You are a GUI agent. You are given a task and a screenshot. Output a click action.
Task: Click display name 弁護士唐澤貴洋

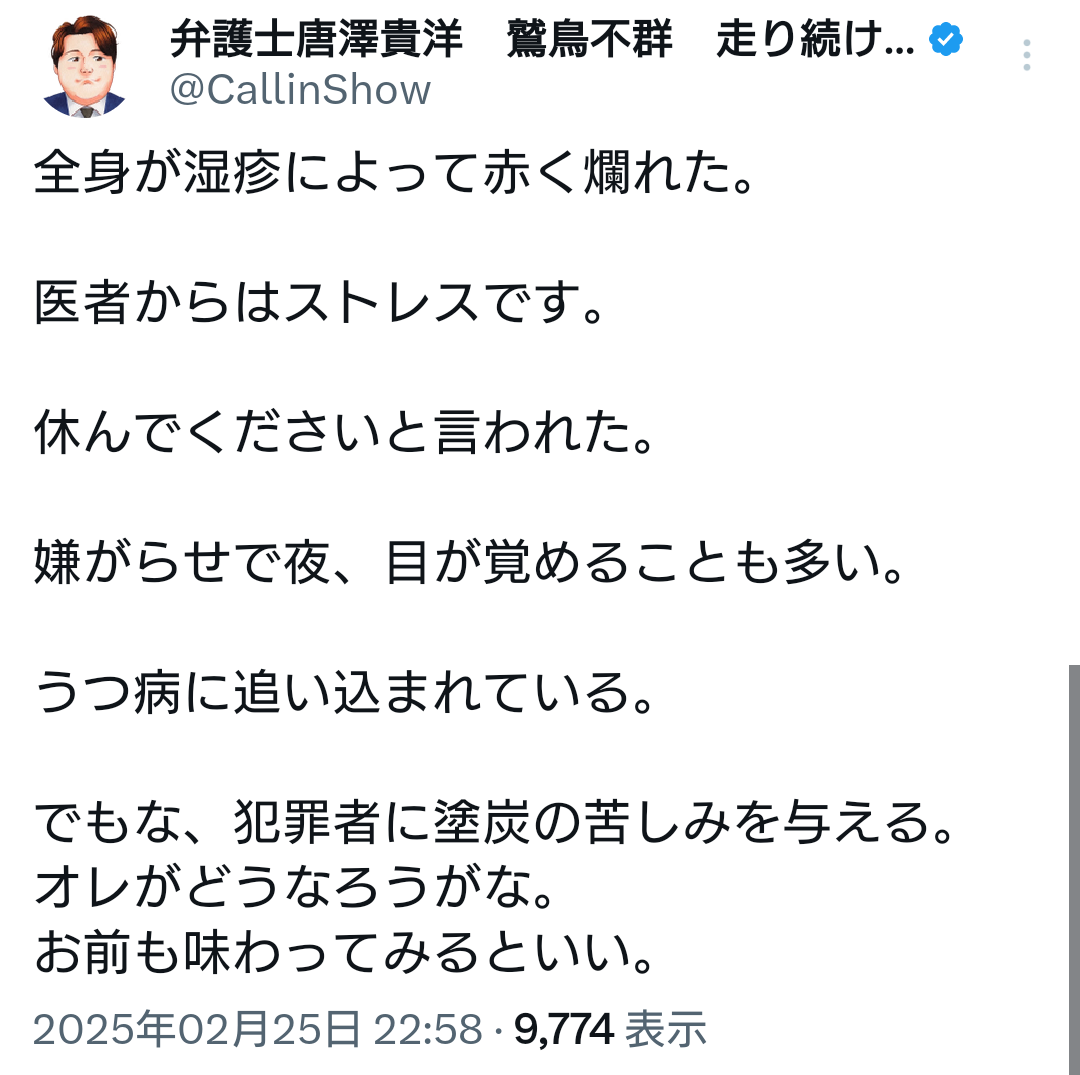pos(316,40)
